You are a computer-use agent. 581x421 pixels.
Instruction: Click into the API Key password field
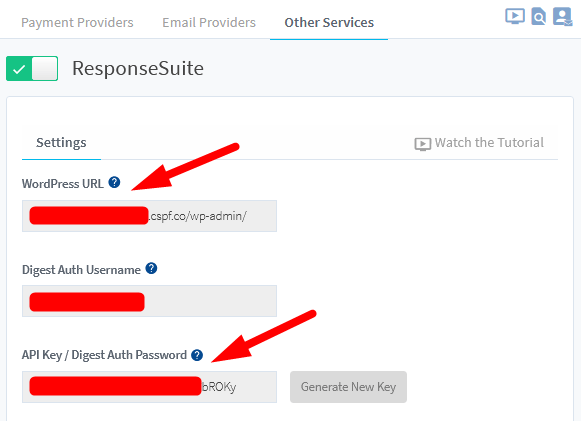tap(149, 387)
